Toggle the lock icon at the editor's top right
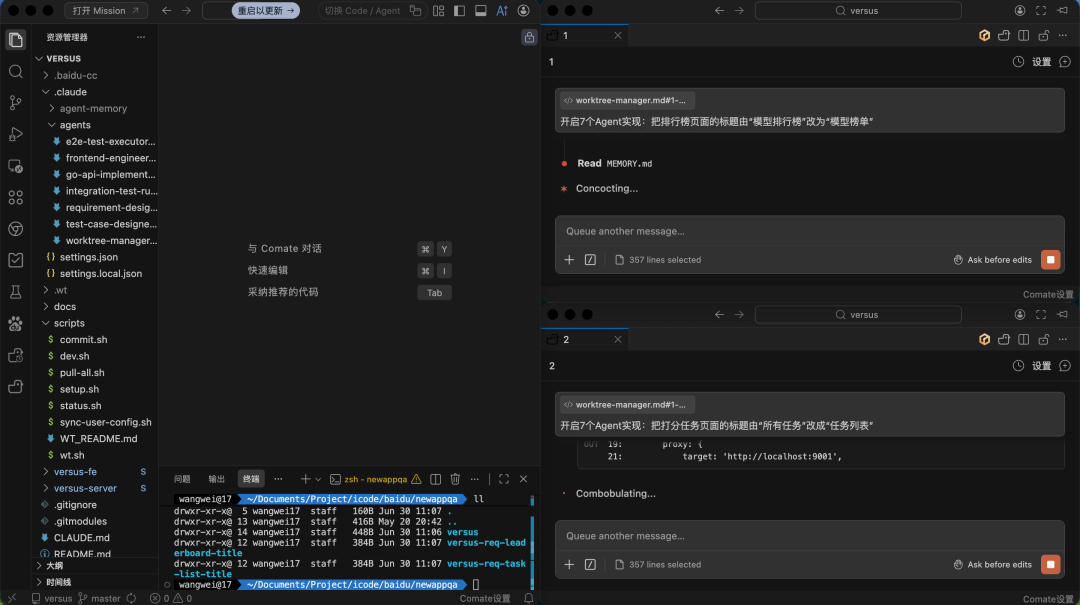This screenshot has width=1080, height=605. (x=529, y=37)
